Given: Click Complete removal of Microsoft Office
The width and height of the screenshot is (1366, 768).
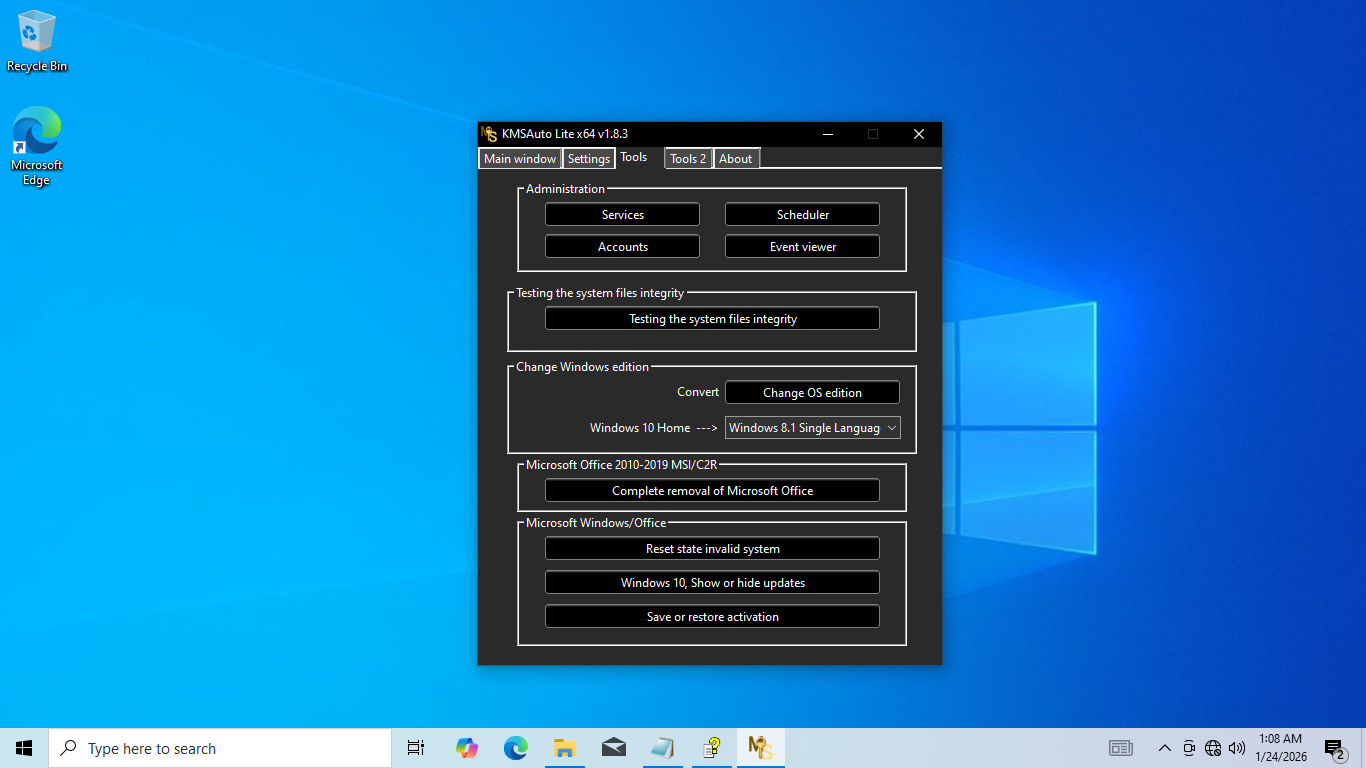Looking at the screenshot, I should click(712, 491).
